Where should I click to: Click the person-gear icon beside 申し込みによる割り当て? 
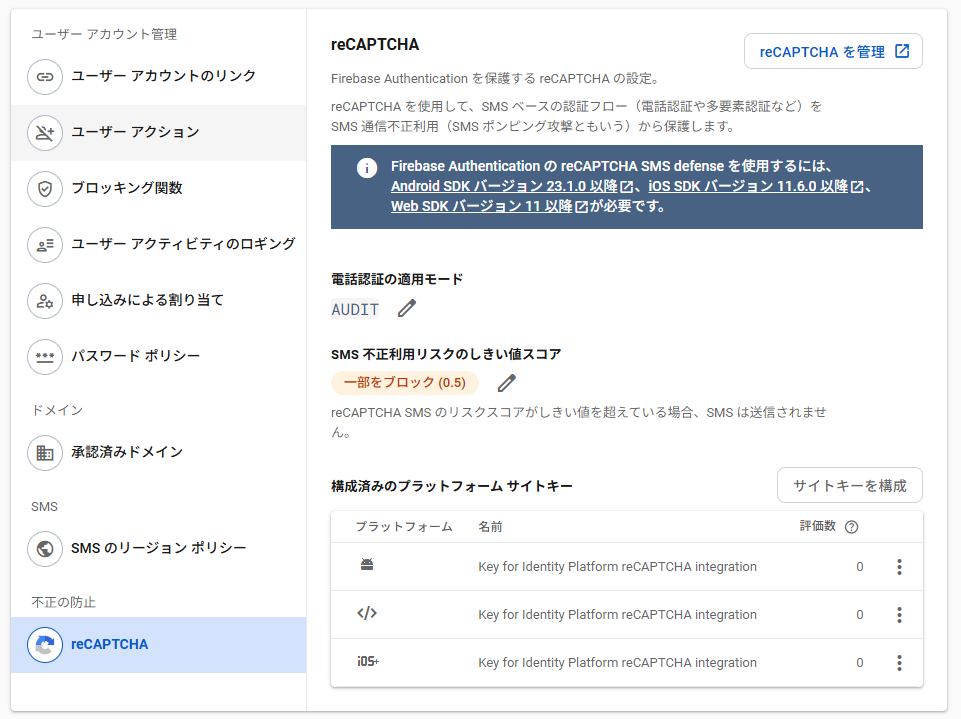click(45, 301)
